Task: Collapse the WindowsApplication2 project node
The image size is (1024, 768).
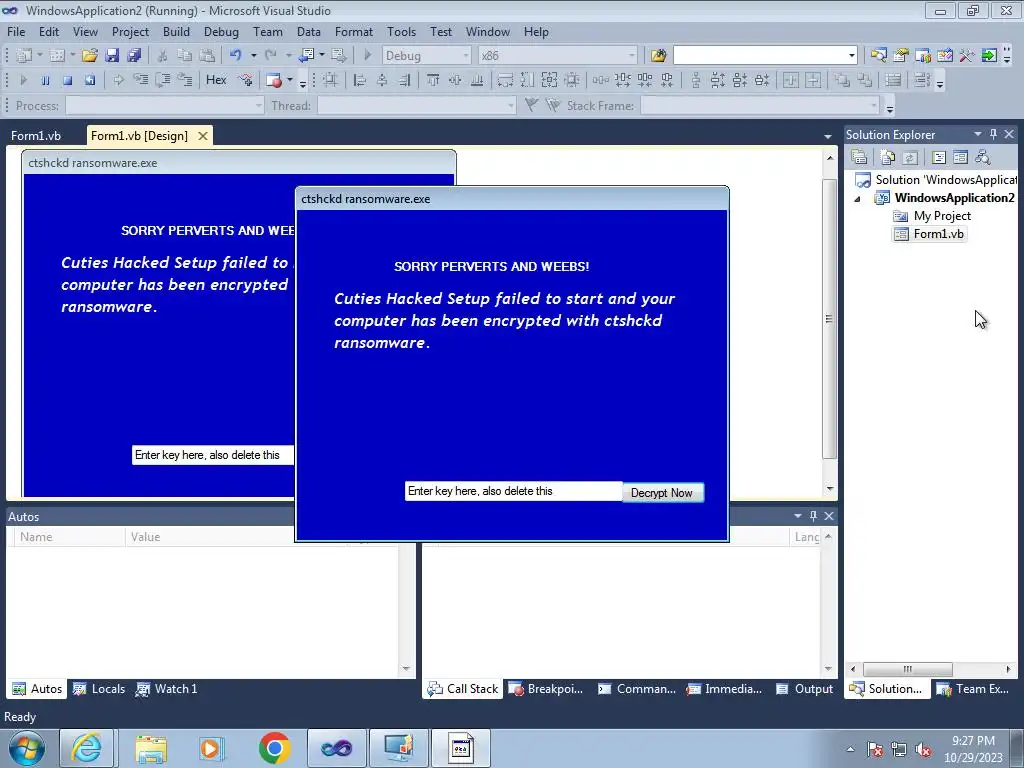Action: coord(857,199)
